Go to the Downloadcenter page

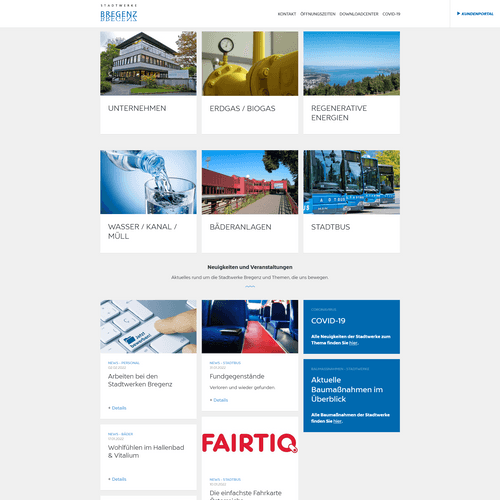tap(359, 14)
